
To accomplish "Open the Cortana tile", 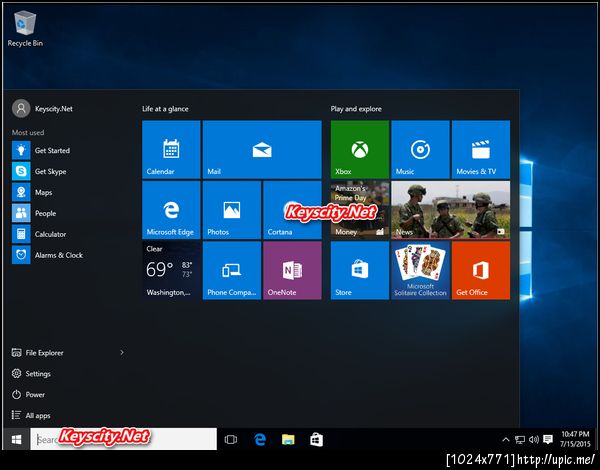I will 292,210.
